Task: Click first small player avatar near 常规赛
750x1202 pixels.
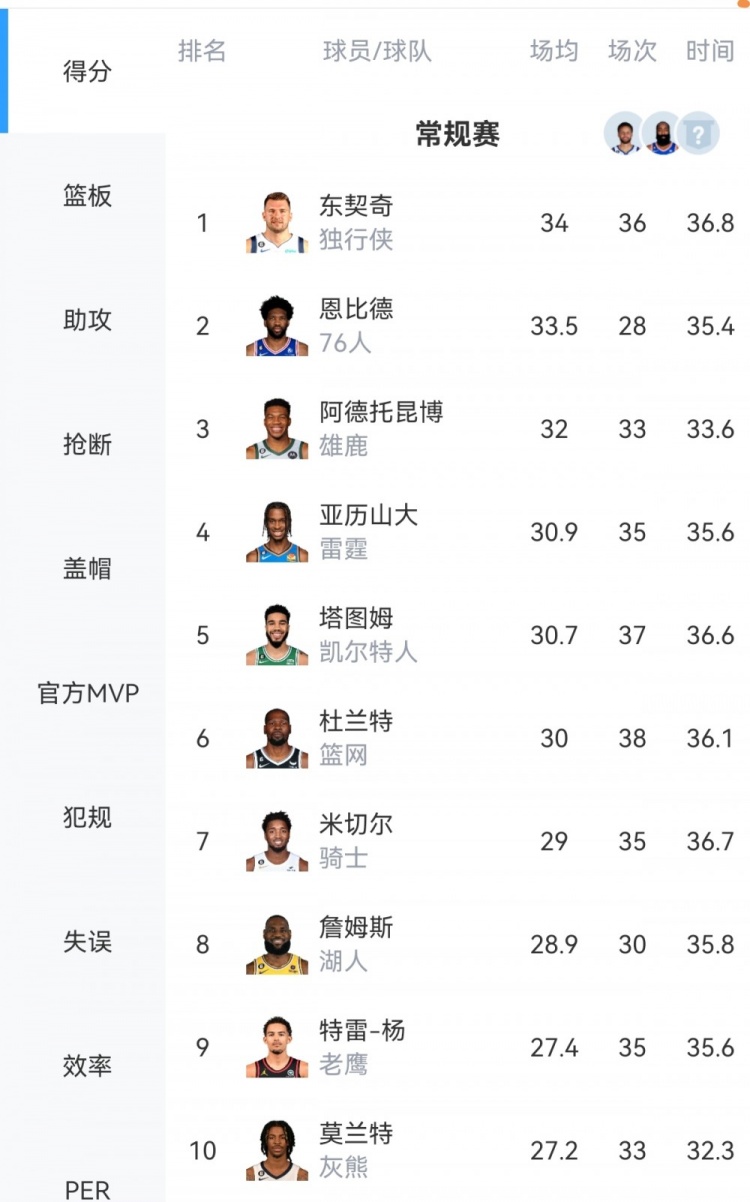Action: click(625, 133)
